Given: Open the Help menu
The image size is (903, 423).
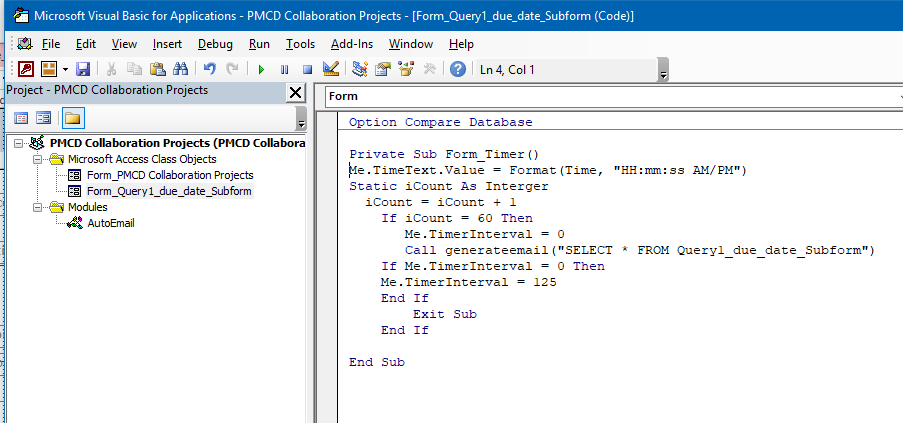Looking at the screenshot, I should (x=461, y=44).
